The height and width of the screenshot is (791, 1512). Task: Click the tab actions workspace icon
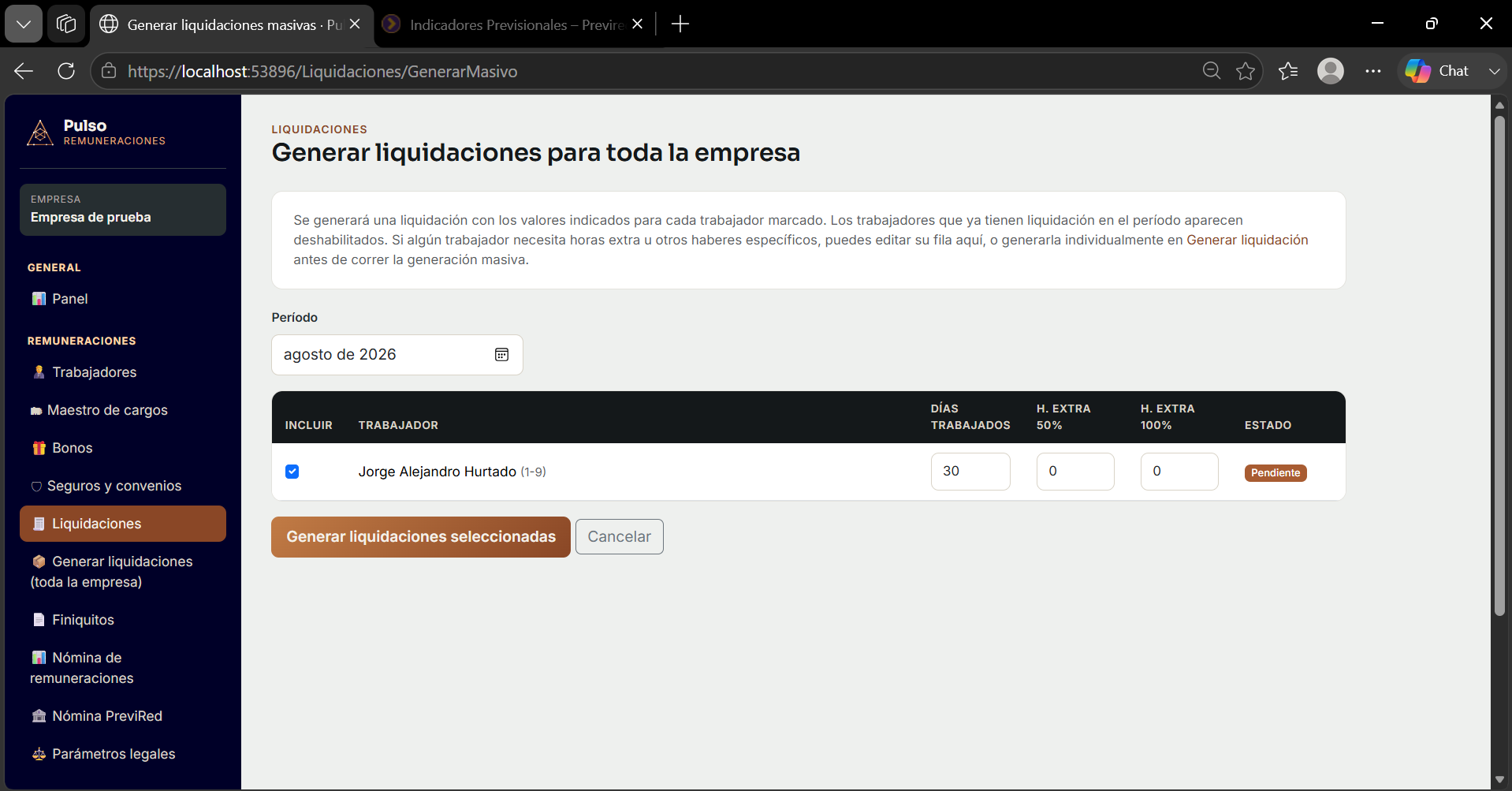tap(66, 24)
